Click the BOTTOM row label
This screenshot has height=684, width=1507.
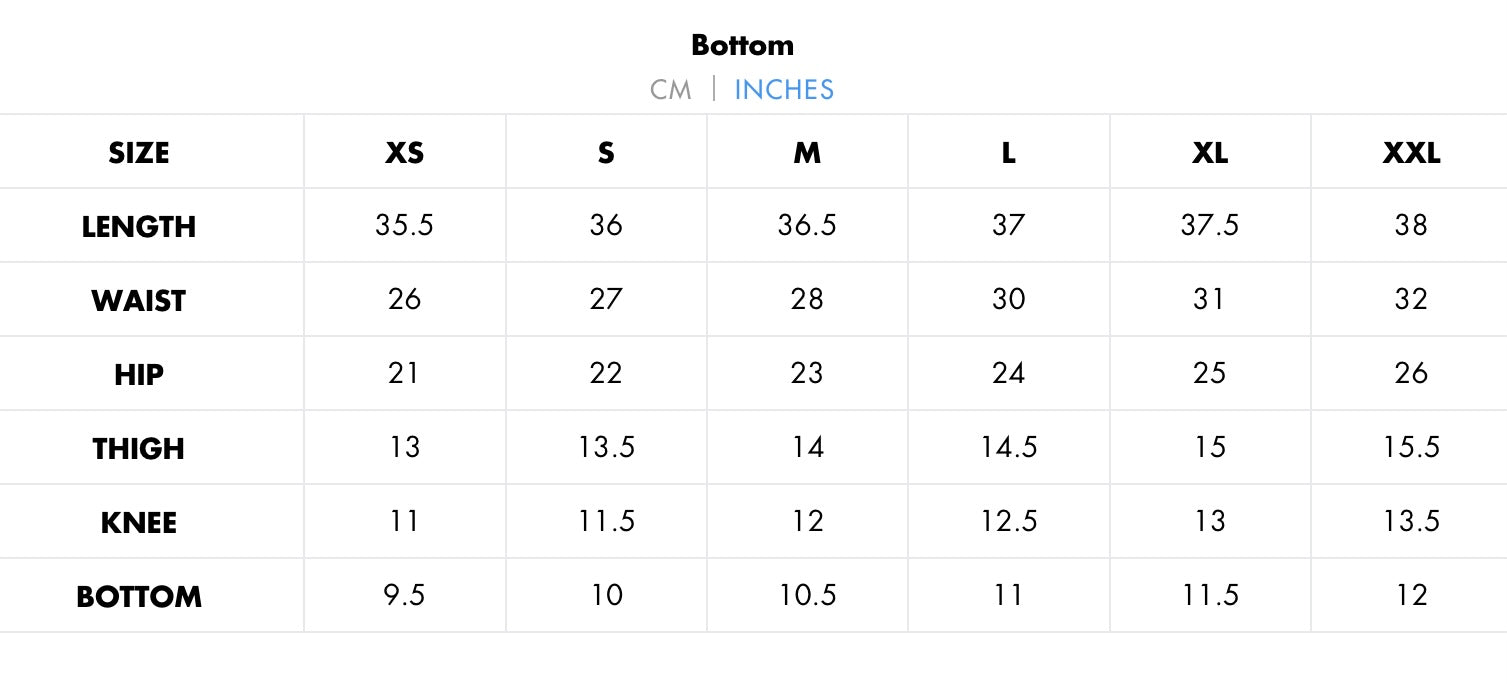coord(139,597)
